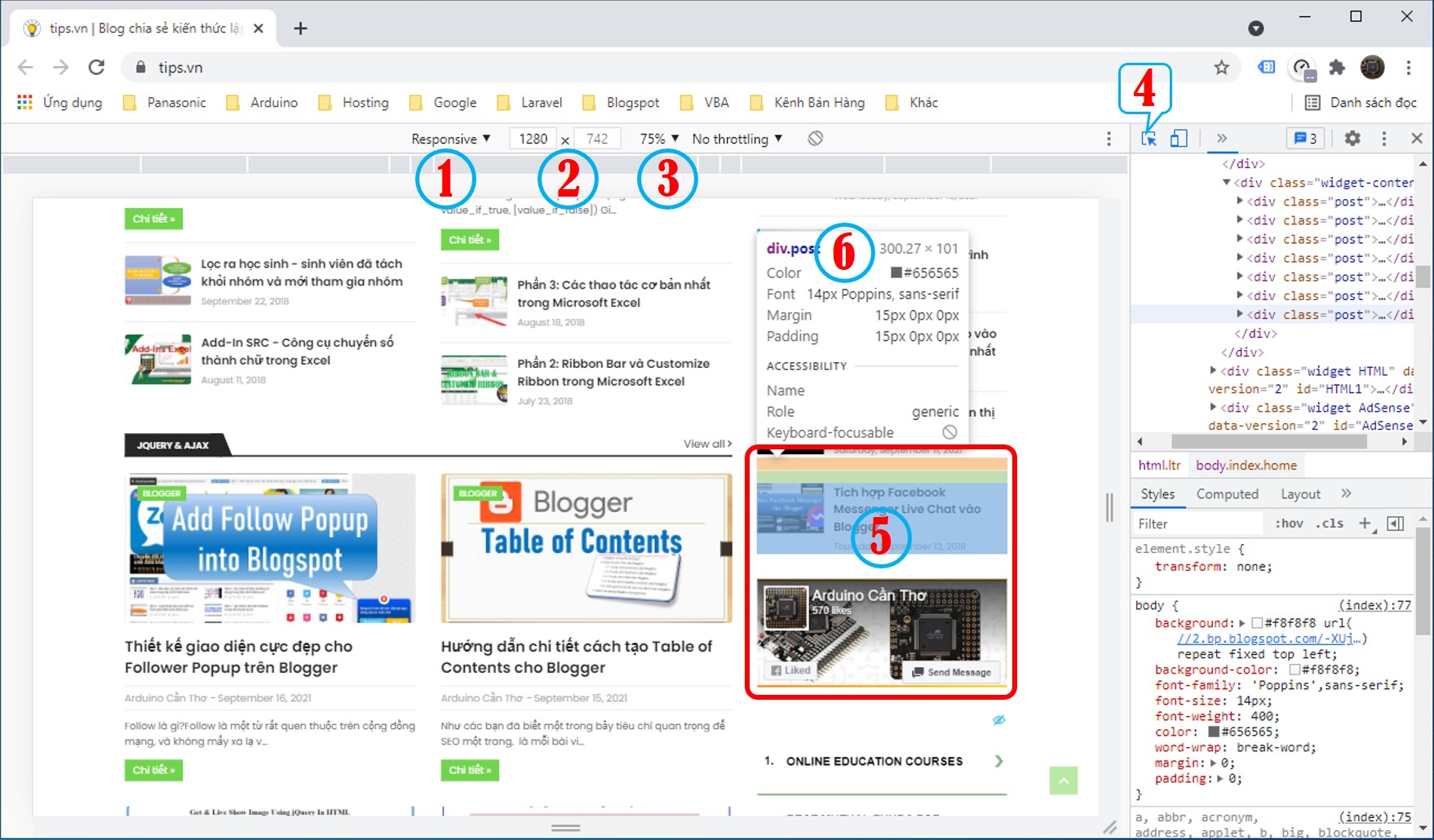The height and width of the screenshot is (840, 1434).
Task: Switch to the Computed tab
Action: point(1227,494)
